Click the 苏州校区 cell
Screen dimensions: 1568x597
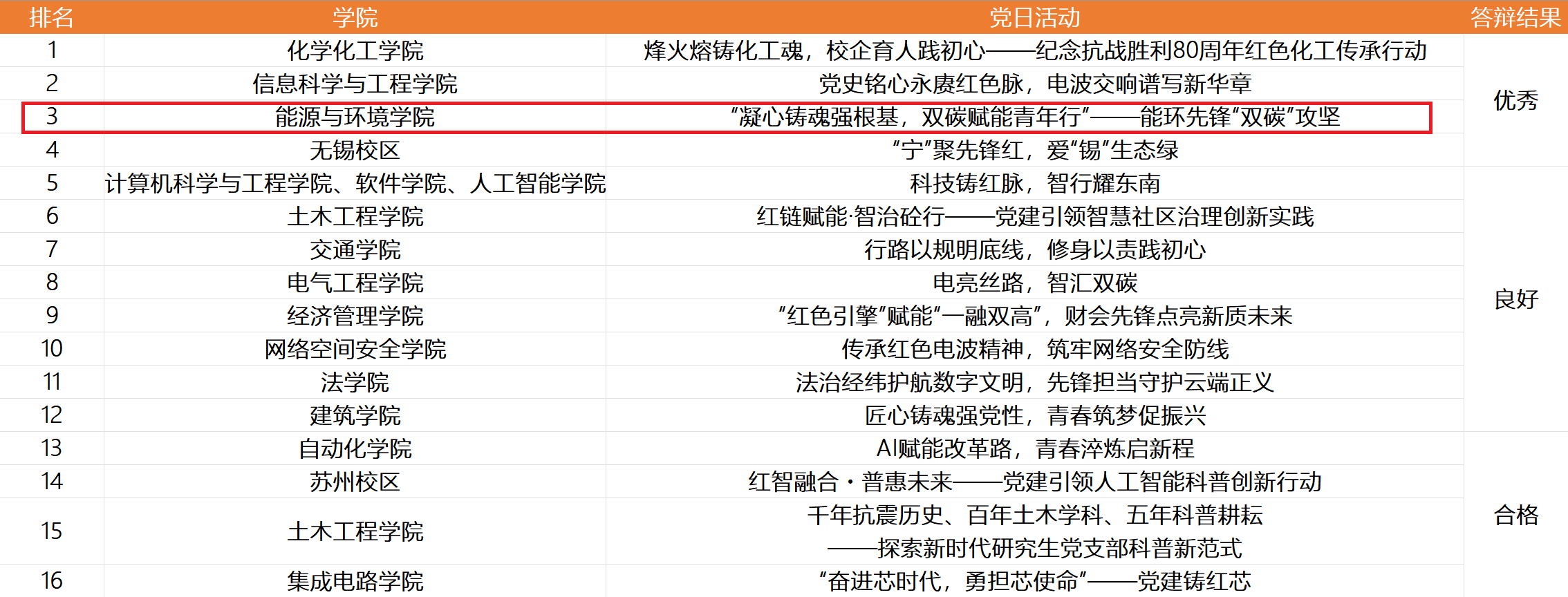pos(355,482)
